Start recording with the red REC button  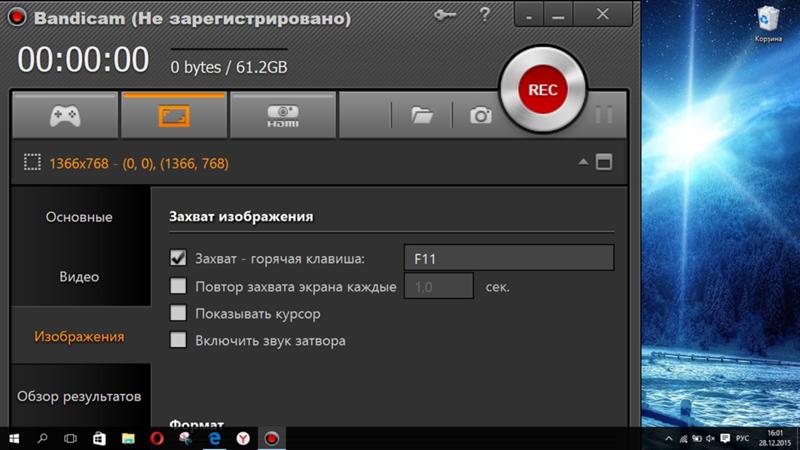[543, 90]
